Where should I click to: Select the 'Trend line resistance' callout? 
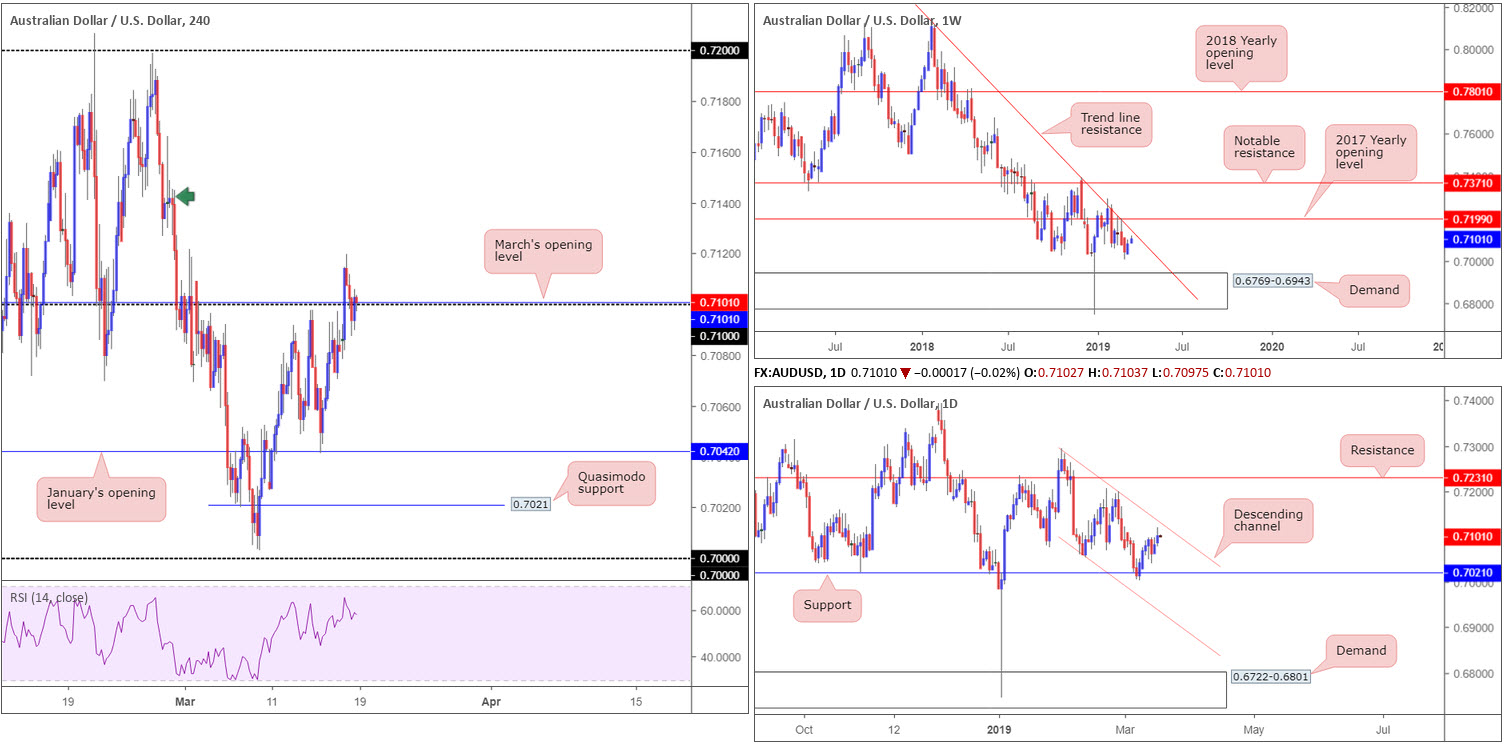coord(1110,124)
